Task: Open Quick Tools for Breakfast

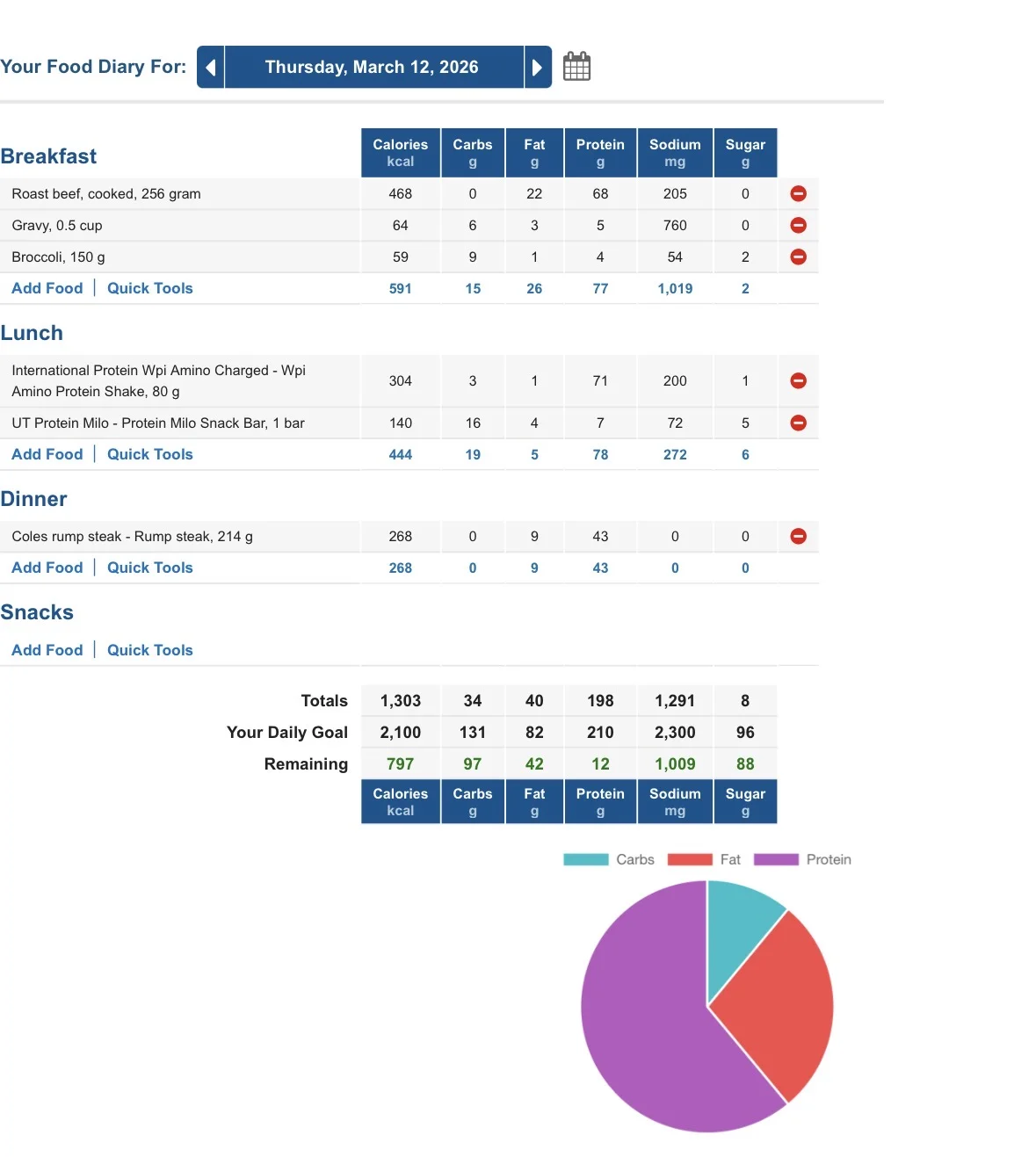Action: pos(150,288)
